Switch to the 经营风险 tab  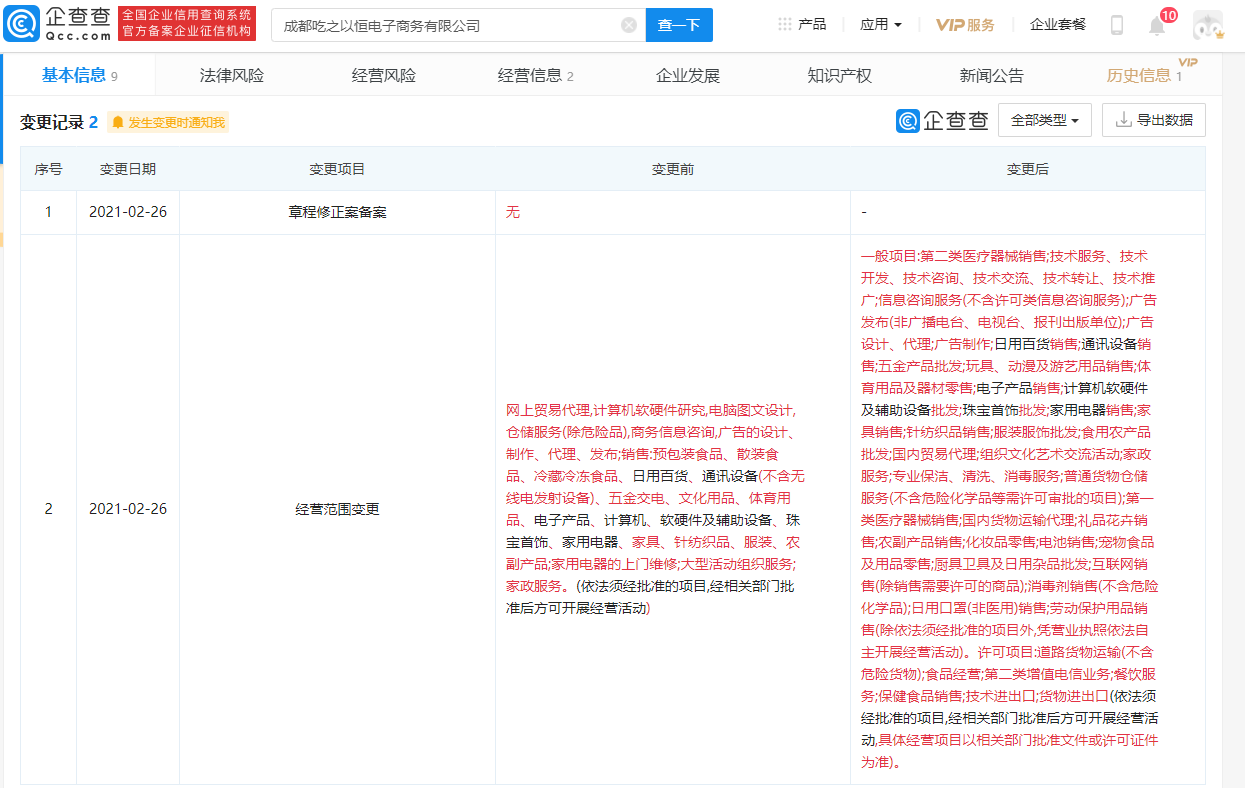(384, 75)
